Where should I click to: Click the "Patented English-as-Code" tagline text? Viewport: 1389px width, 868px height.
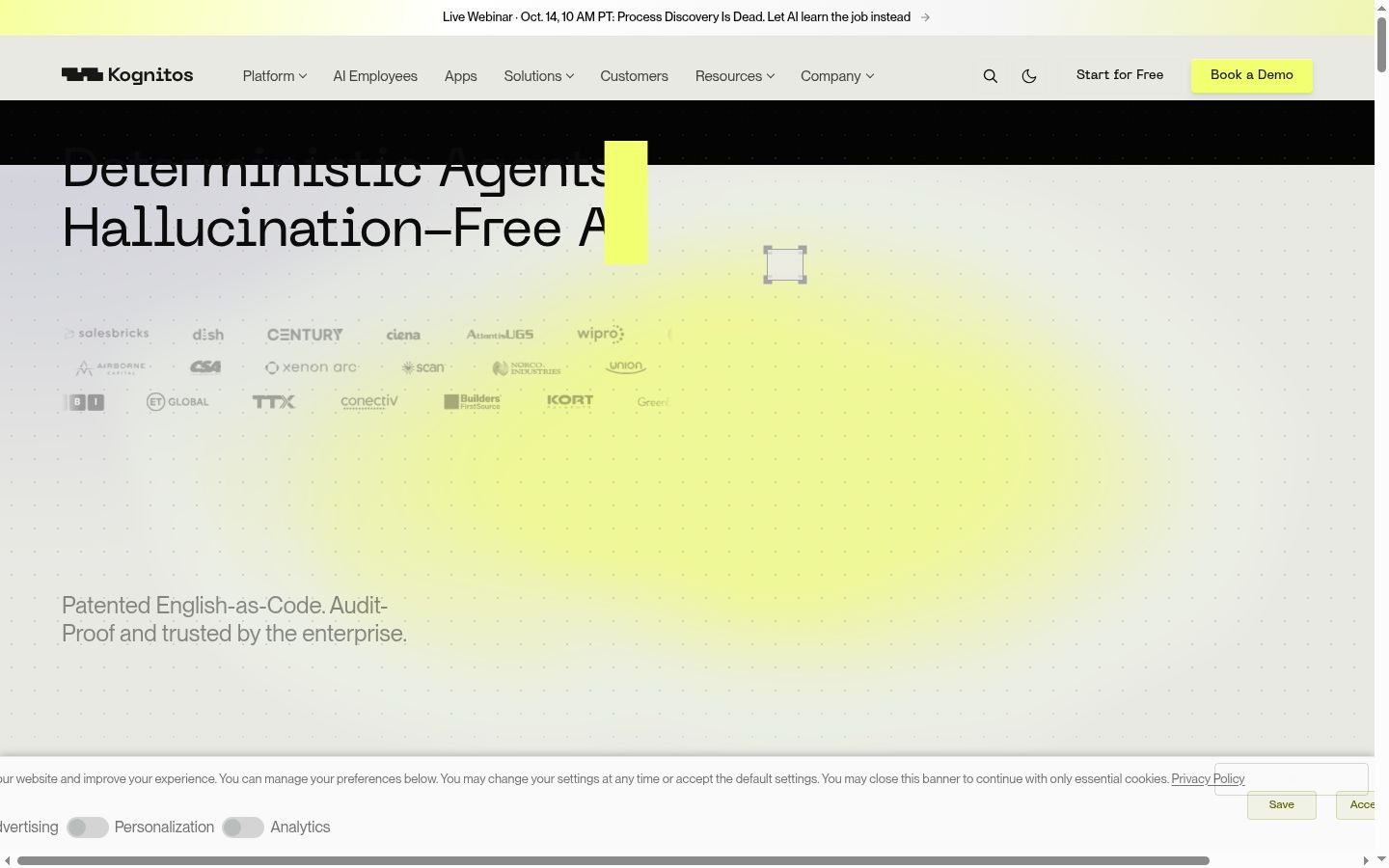(x=234, y=619)
